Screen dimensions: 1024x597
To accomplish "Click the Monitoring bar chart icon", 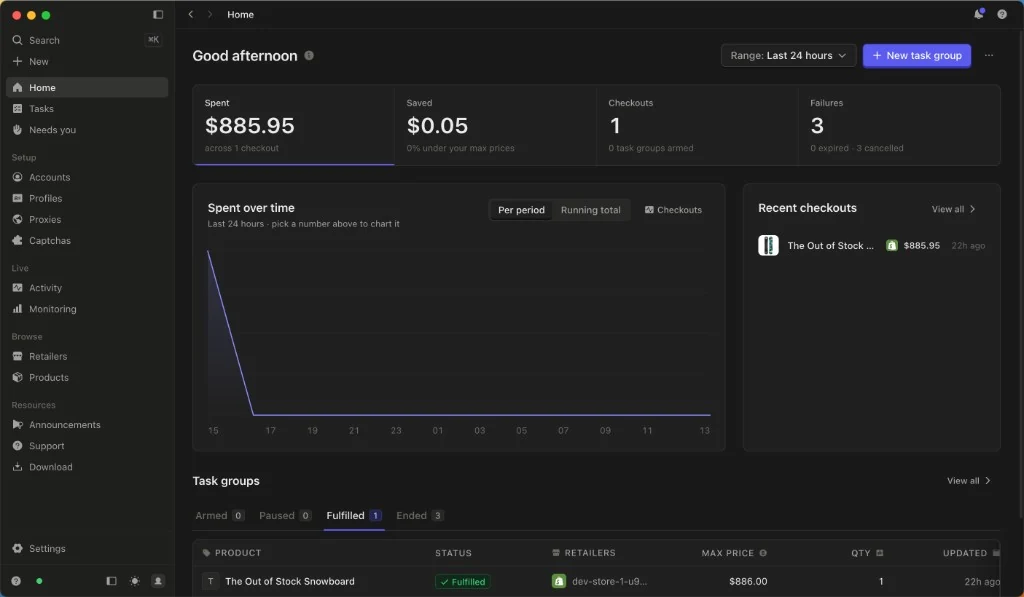I will coord(18,309).
